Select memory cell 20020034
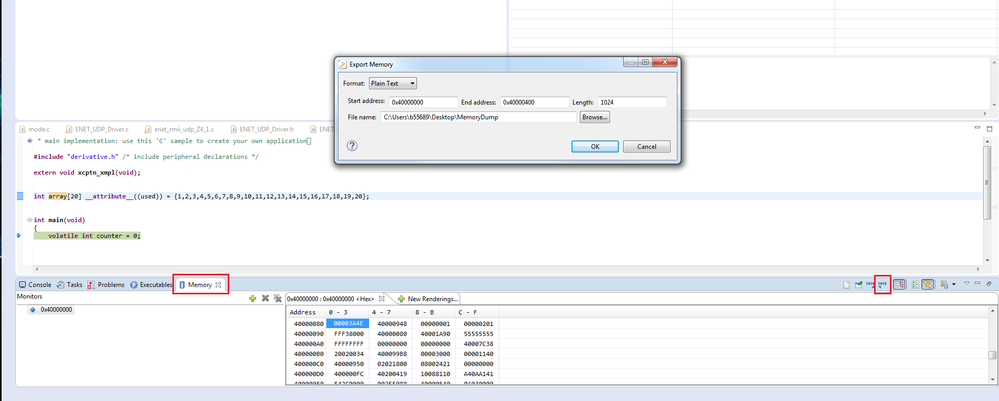 [x=347, y=353]
